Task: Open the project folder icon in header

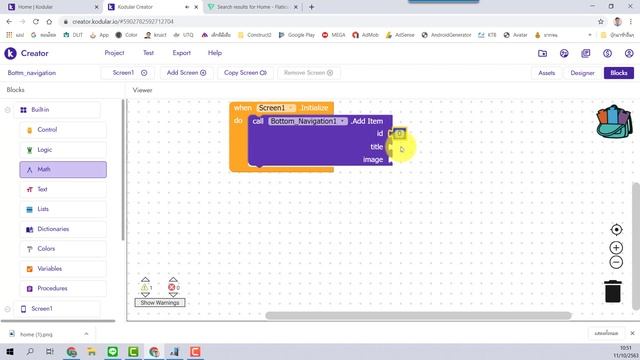Action: tap(542, 53)
